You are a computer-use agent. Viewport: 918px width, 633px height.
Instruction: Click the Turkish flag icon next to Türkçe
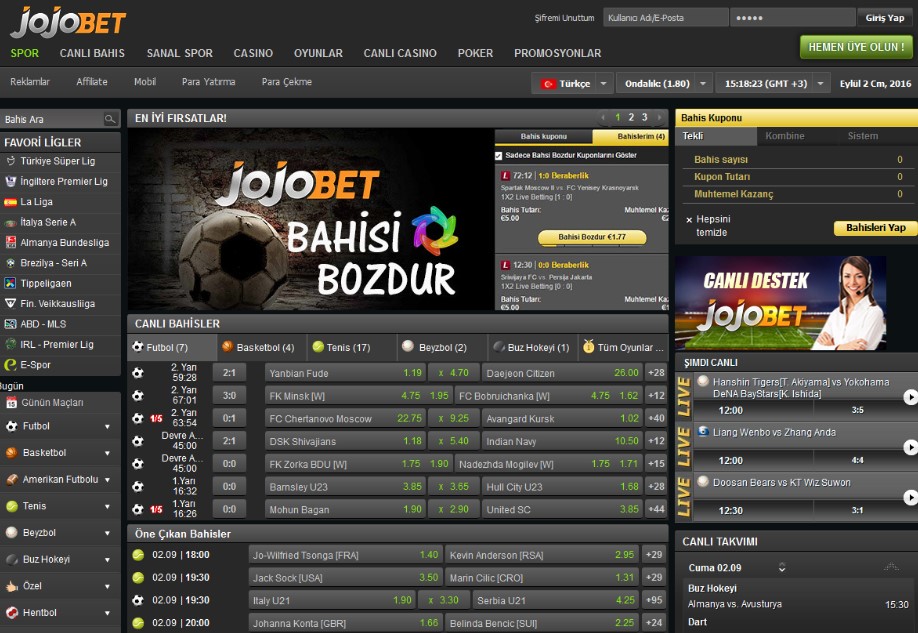tap(548, 84)
